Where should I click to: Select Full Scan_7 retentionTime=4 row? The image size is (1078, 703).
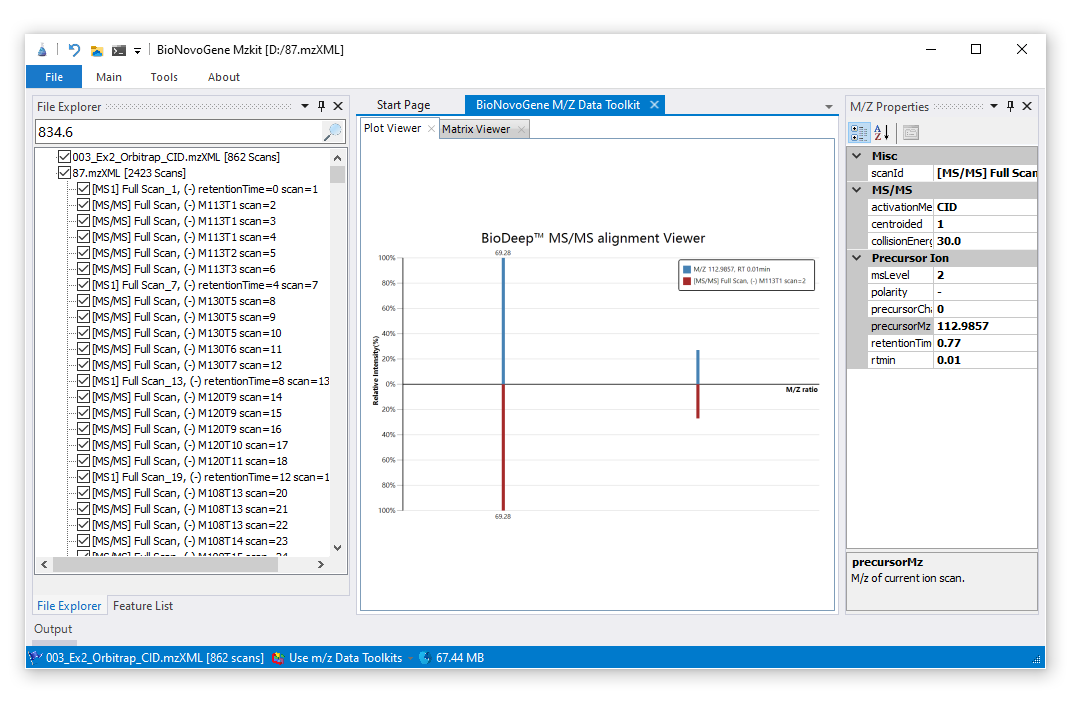tap(205, 284)
